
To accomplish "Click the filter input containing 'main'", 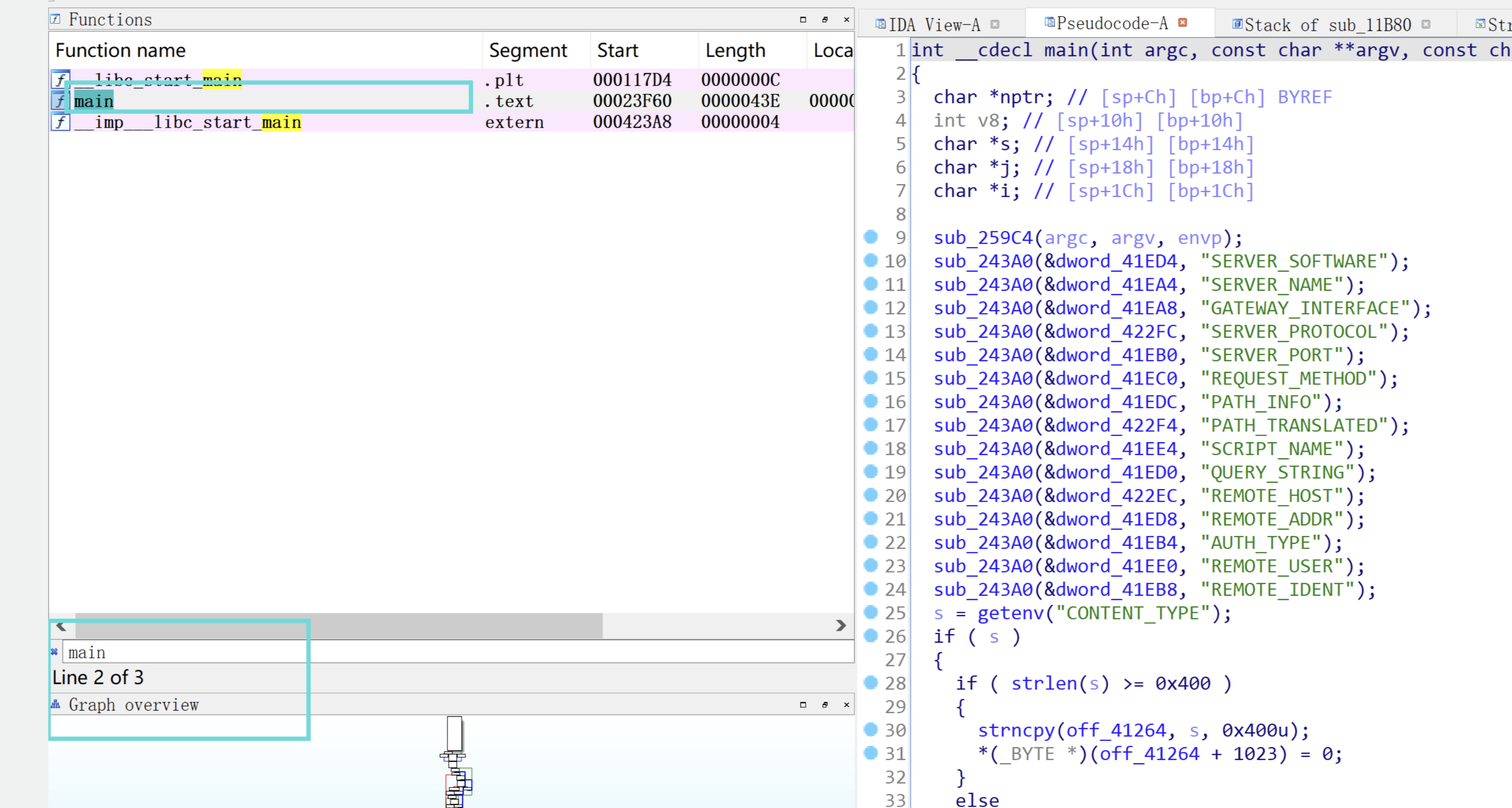I will 458,652.
